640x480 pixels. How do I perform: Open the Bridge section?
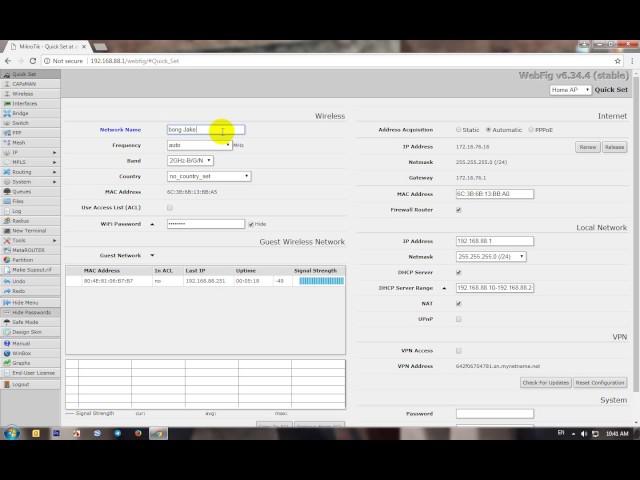(x=20, y=113)
